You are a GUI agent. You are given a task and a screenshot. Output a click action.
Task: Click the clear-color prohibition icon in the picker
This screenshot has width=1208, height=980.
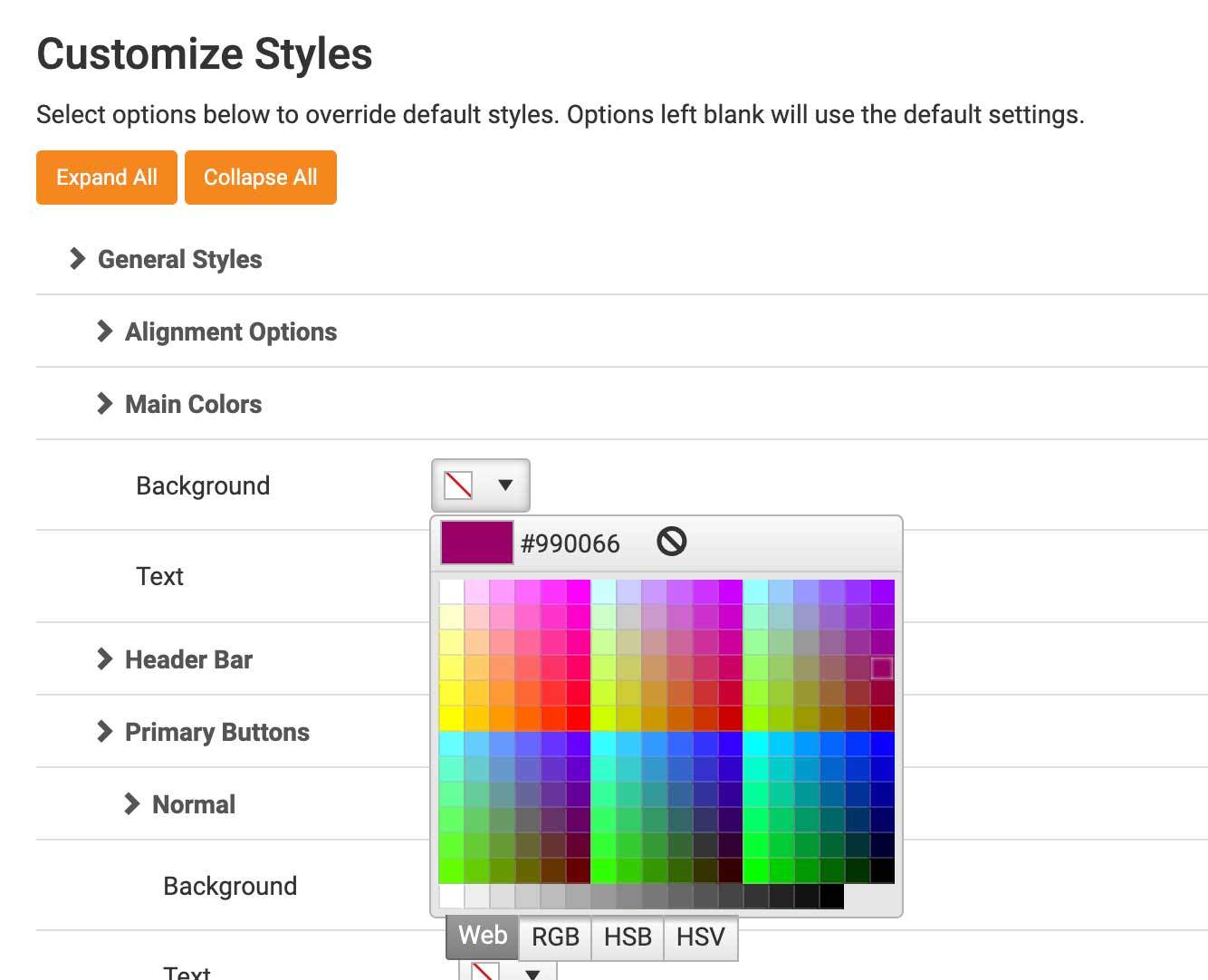tap(670, 542)
